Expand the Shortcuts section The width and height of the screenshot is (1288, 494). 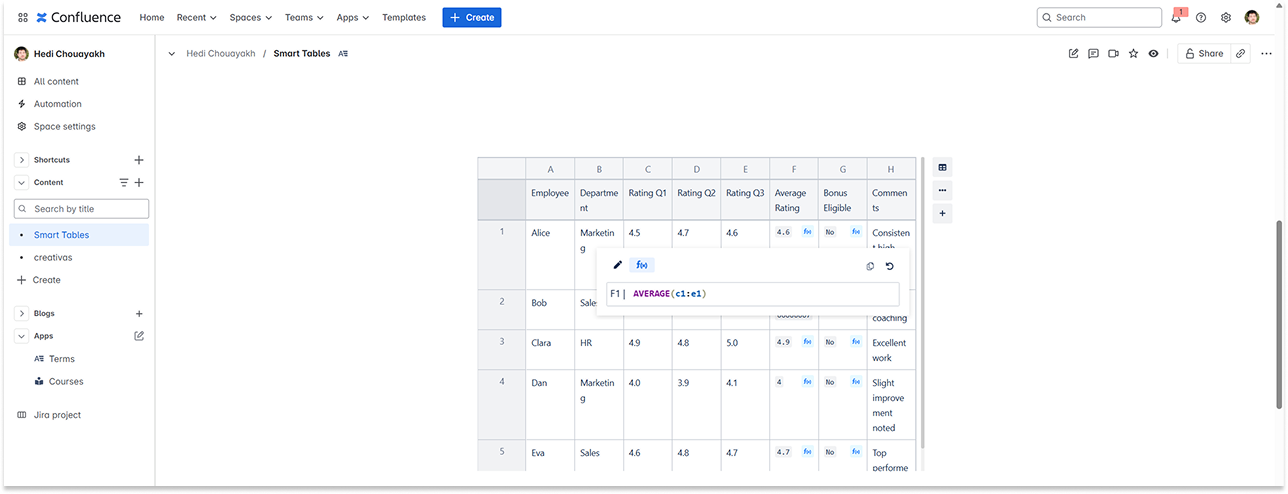pos(22,160)
